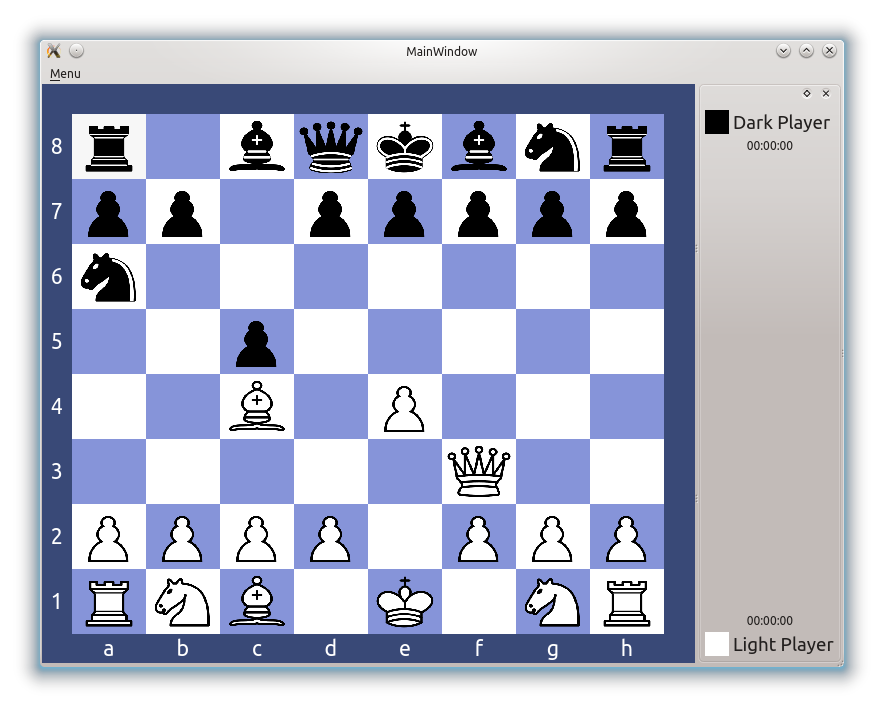Click the Dark Player black color swatch
This screenshot has width=884, height=707.
(717, 122)
